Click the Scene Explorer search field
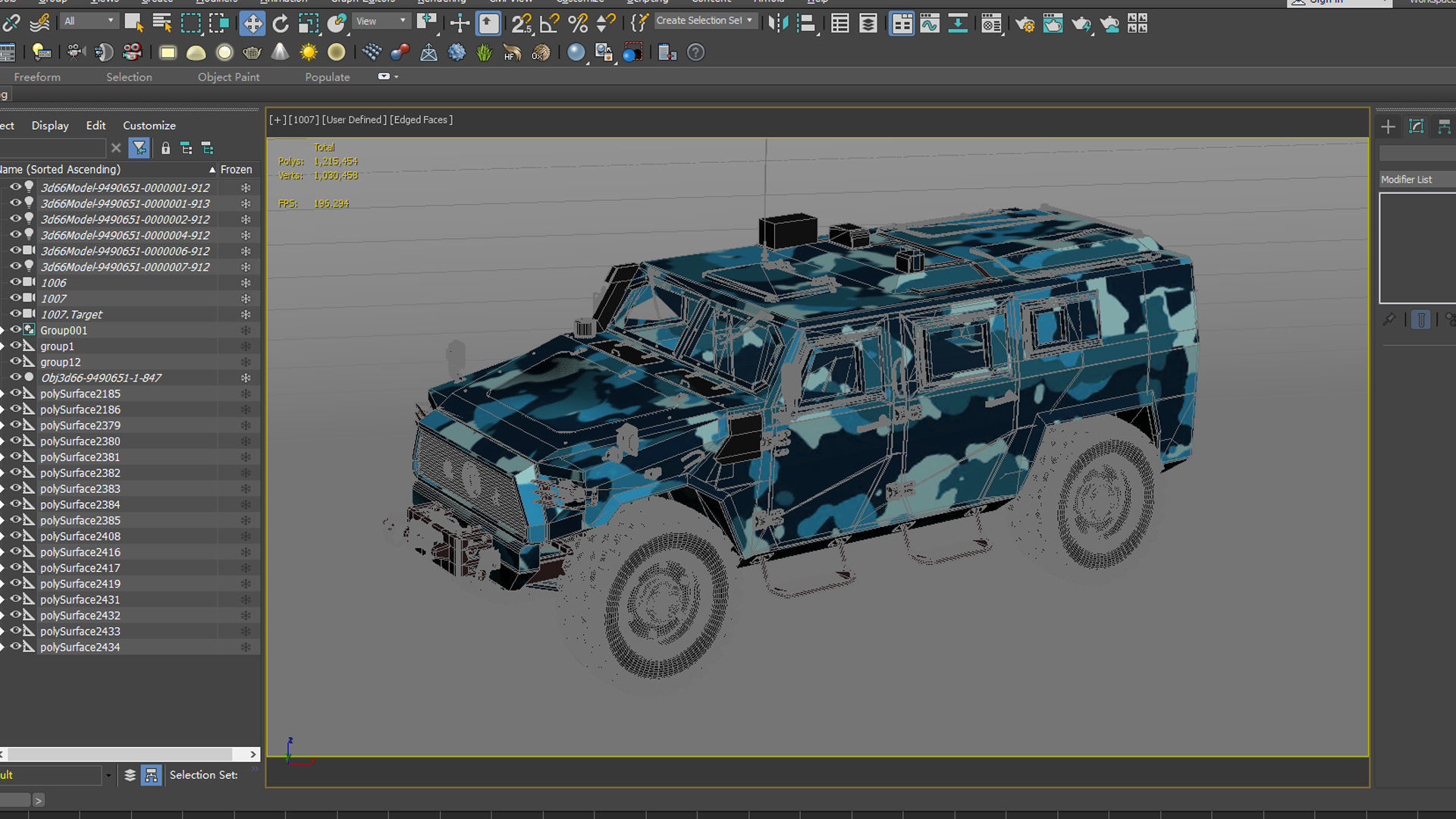 click(x=52, y=148)
